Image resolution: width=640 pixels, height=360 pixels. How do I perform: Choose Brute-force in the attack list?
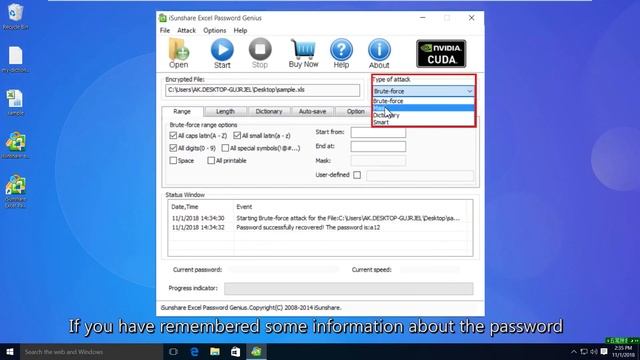coord(423,101)
